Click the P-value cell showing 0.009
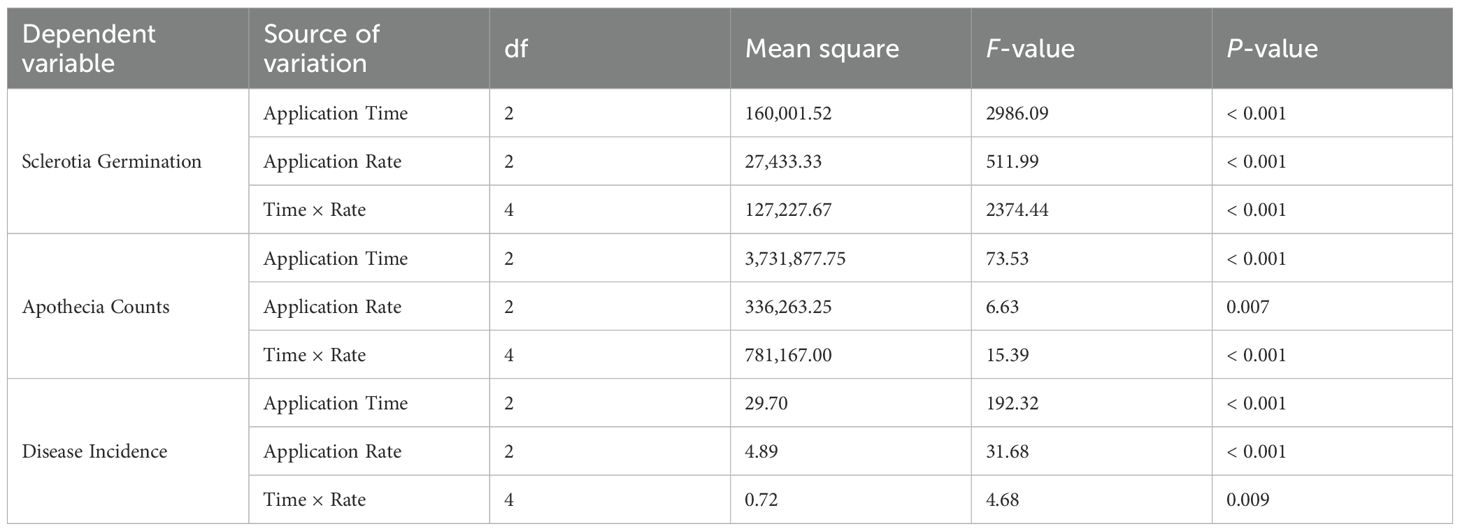Screen dimensions: 1460x531 click(1250, 500)
